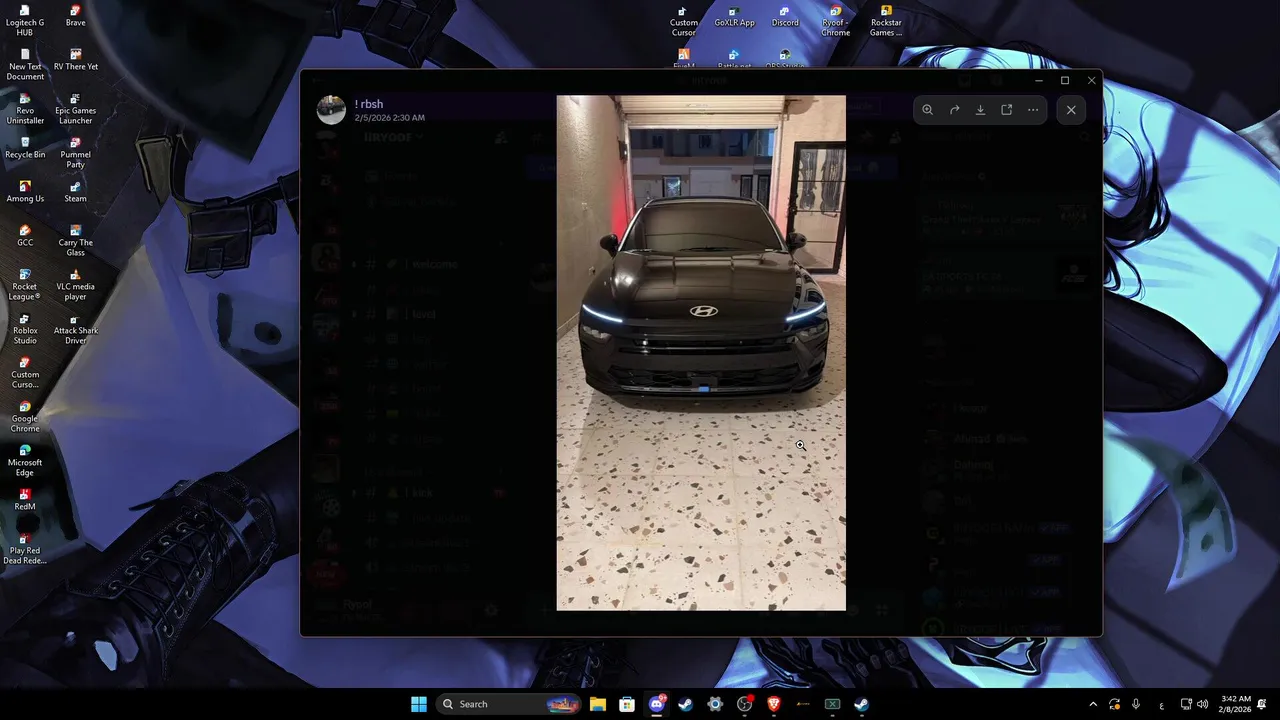Open Roblox Studio desktop shortcut
Image resolution: width=1280 pixels, height=720 pixels.
[x=25, y=329]
